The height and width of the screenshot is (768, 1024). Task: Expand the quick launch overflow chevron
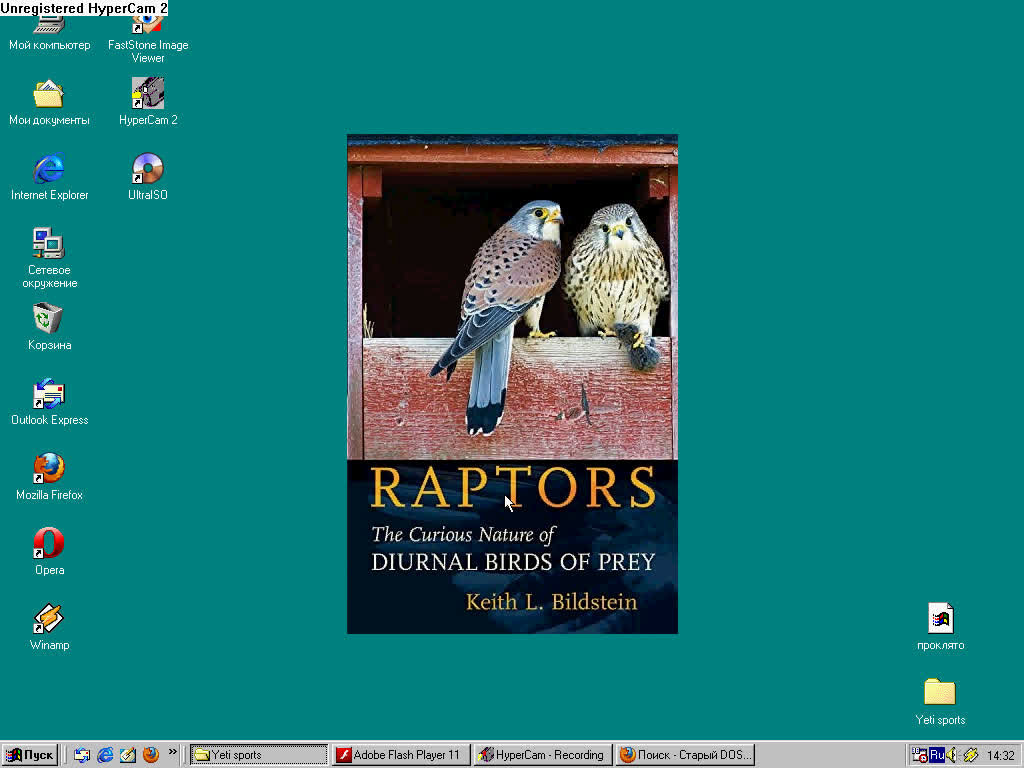tap(172, 752)
